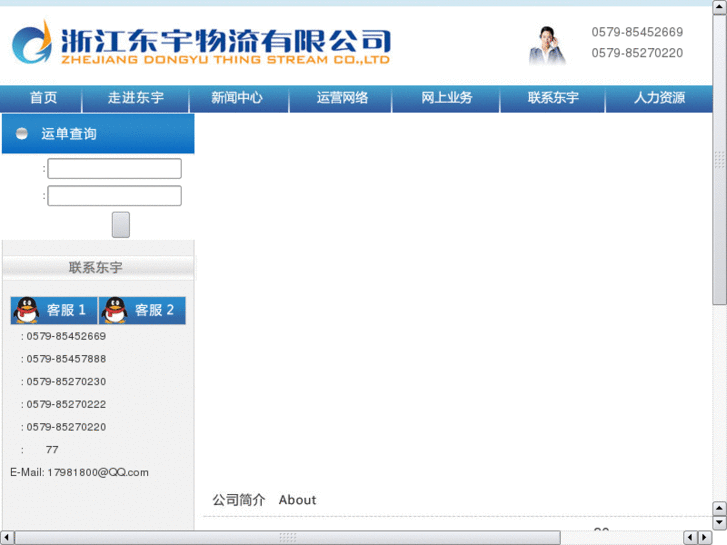This screenshot has width=727, height=545.
Task: Focus the first waybill query input field
Action: click(x=115, y=168)
